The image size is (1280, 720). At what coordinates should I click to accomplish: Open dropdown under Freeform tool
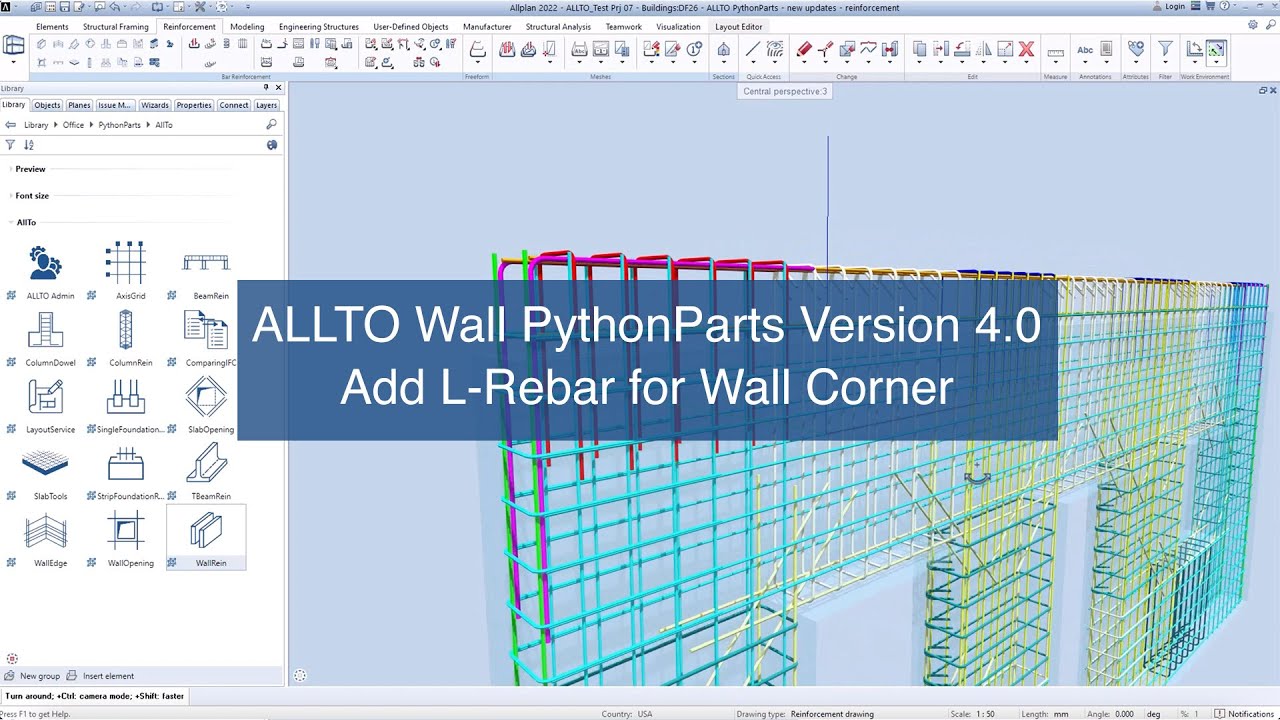(477, 62)
